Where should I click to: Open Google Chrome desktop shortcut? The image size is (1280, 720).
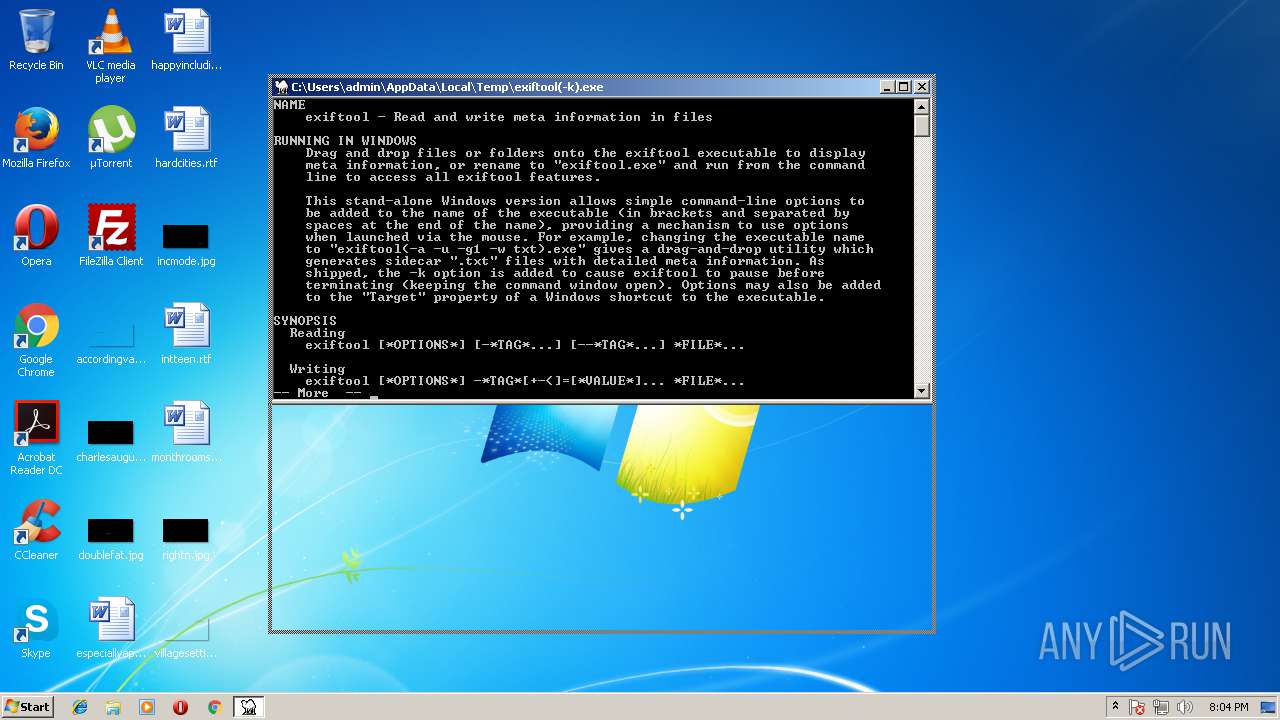tap(36, 340)
